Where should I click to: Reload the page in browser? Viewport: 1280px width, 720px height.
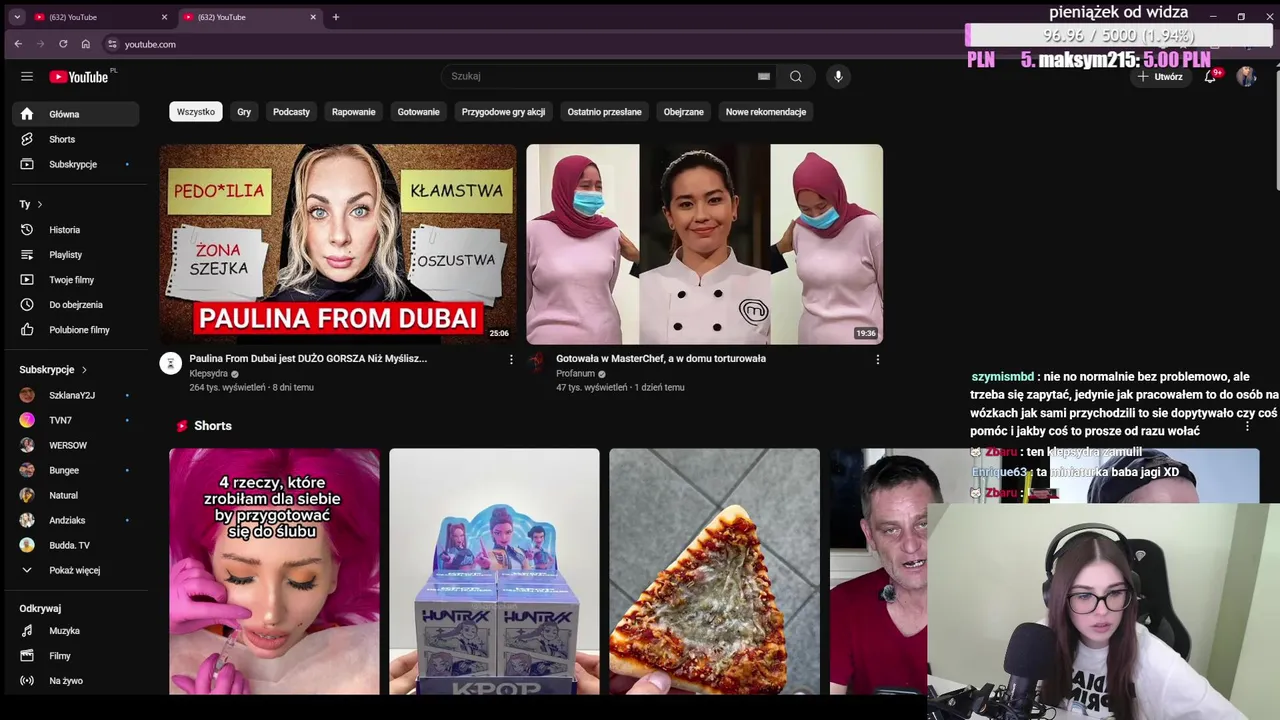pos(63,44)
